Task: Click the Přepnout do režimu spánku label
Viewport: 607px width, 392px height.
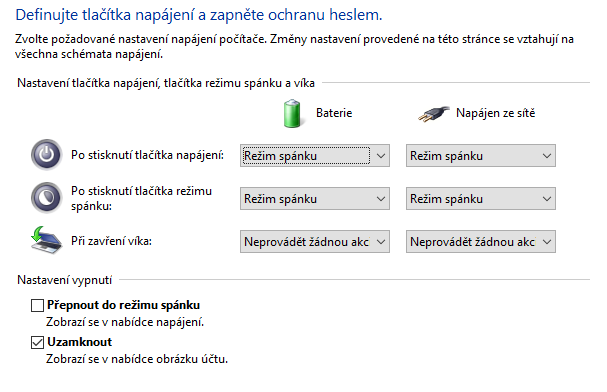Action: [x=123, y=305]
